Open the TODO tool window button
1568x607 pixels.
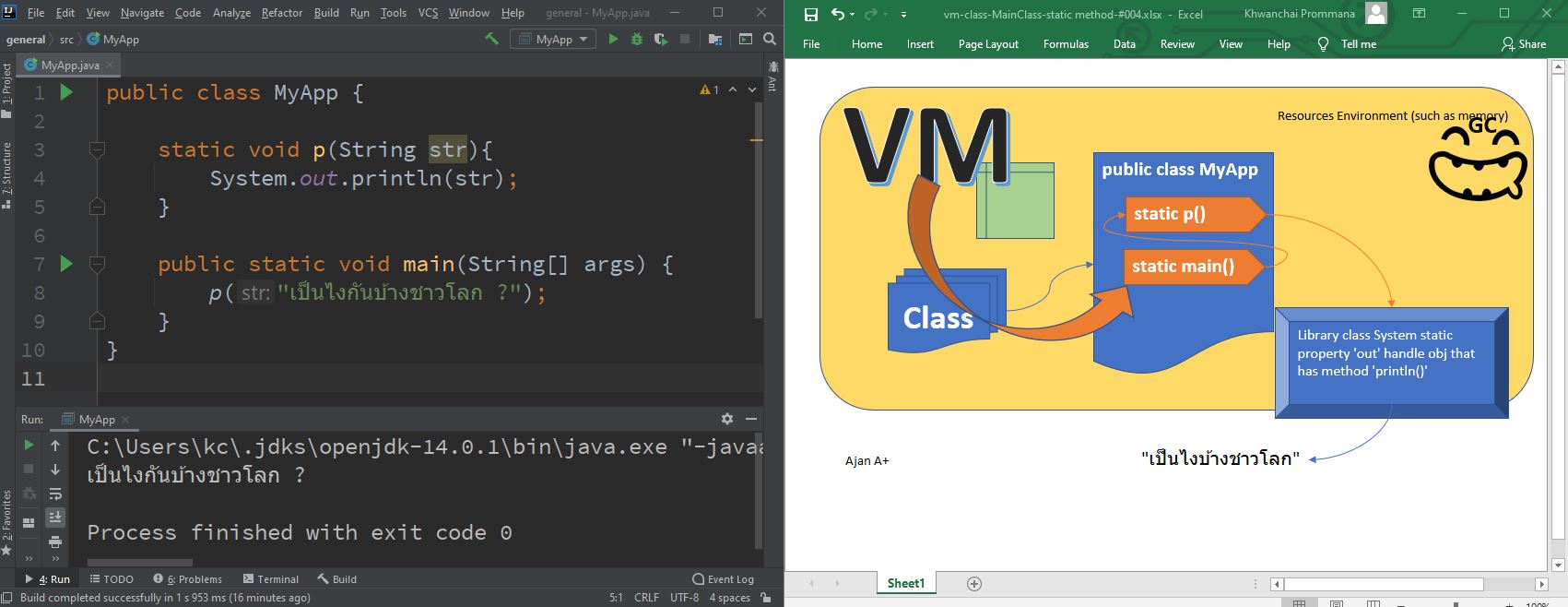[112, 579]
